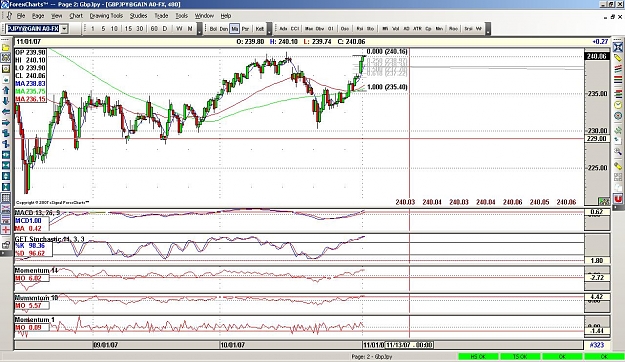625x362 pixels.
Task: Click the blue boxed X icon, top right
Action: click(618, 47)
